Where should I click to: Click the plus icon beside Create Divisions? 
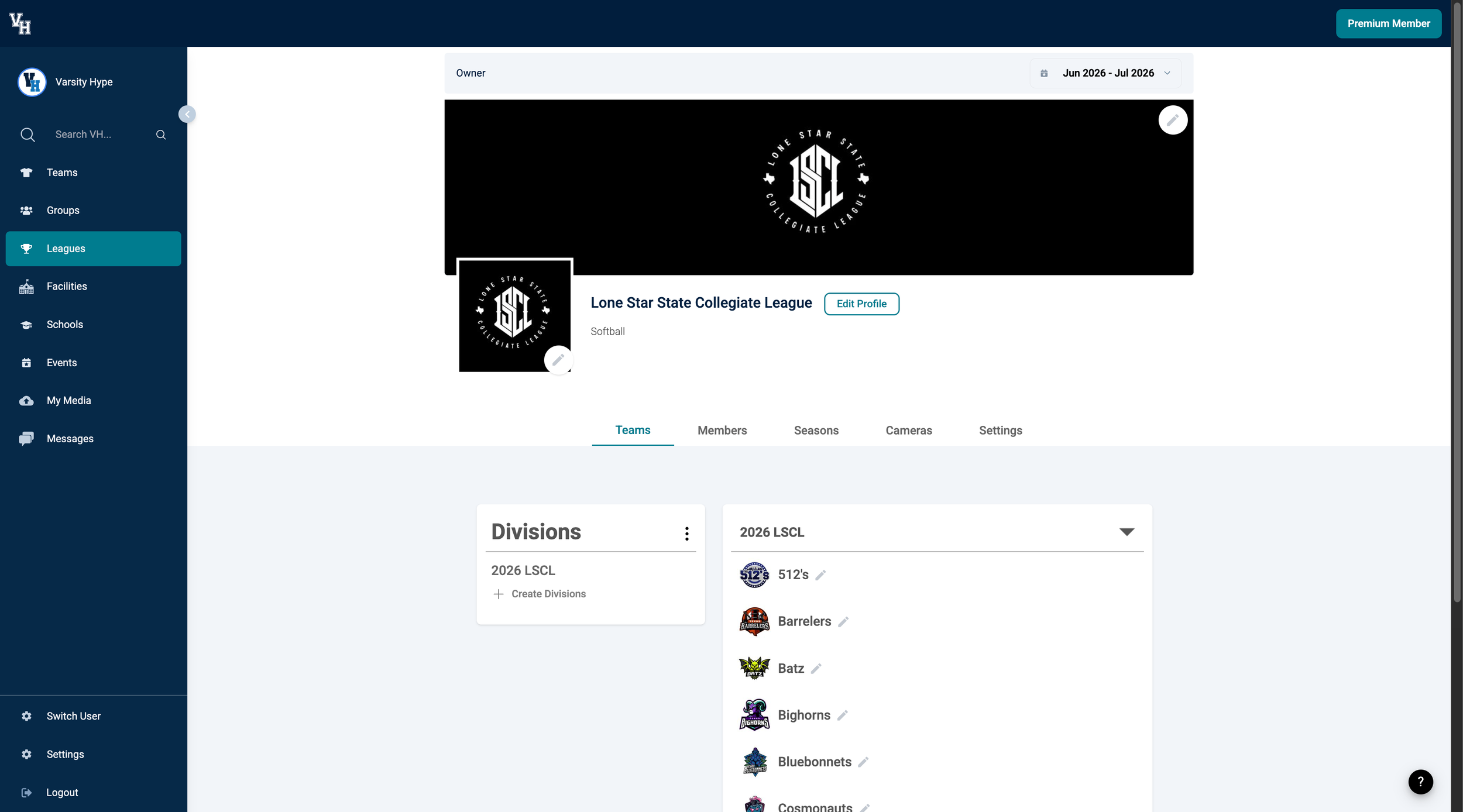tap(499, 594)
